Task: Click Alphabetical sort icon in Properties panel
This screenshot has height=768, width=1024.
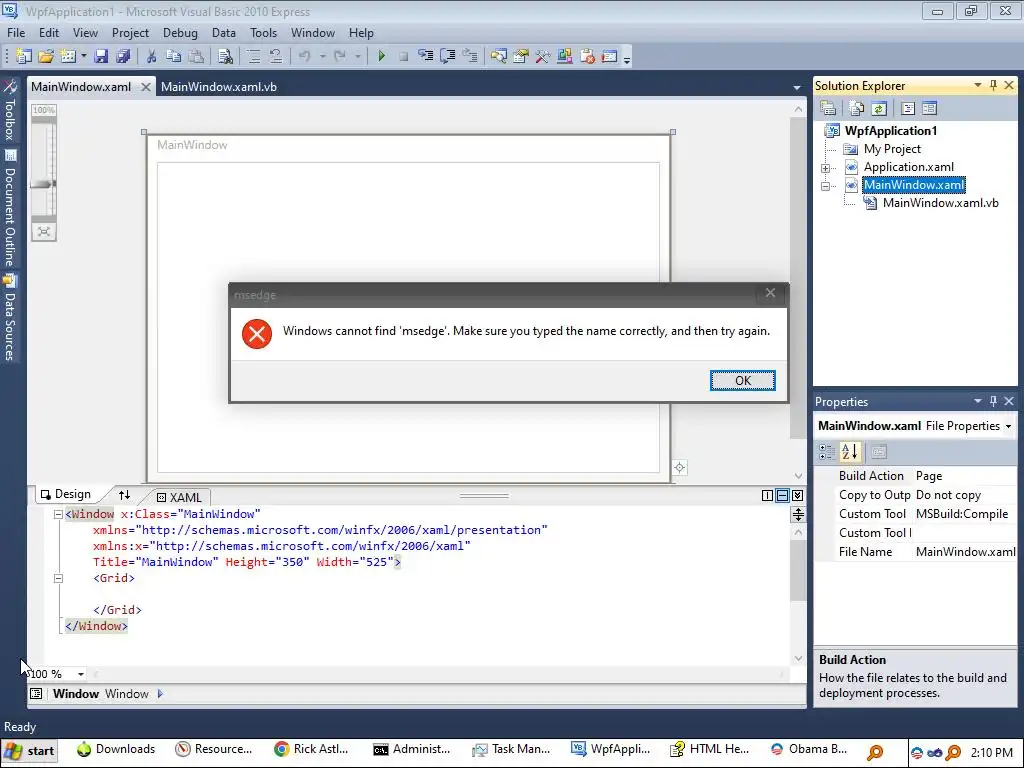Action: (x=850, y=451)
